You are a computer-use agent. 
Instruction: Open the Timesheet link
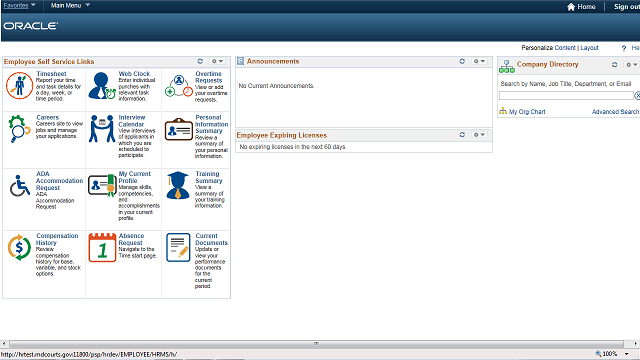point(51,73)
